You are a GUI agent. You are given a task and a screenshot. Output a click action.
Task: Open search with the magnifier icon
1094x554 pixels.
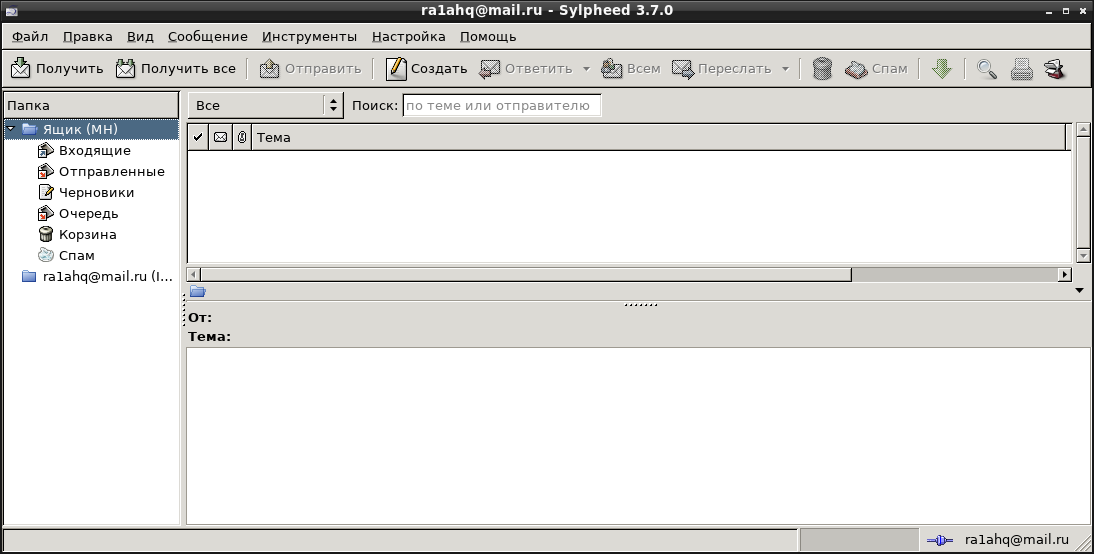pyautogui.click(x=987, y=68)
